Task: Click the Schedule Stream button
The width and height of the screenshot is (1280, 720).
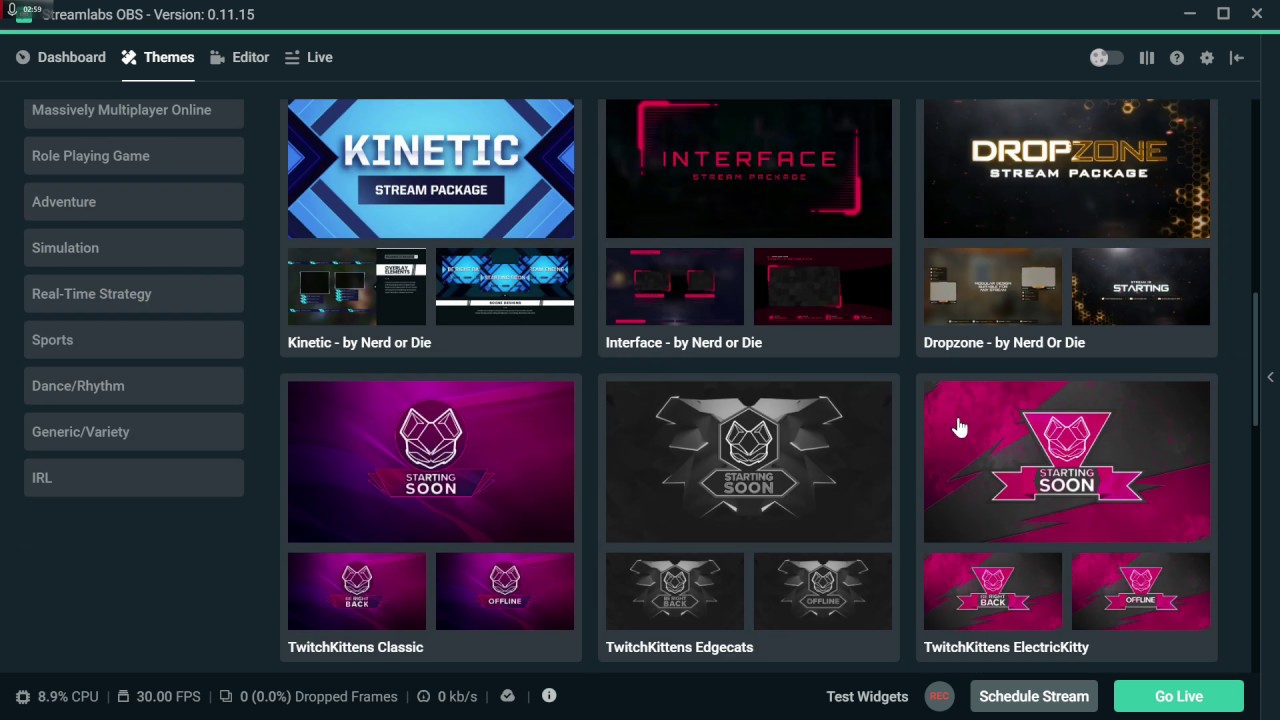Action: [x=1034, y=696]
